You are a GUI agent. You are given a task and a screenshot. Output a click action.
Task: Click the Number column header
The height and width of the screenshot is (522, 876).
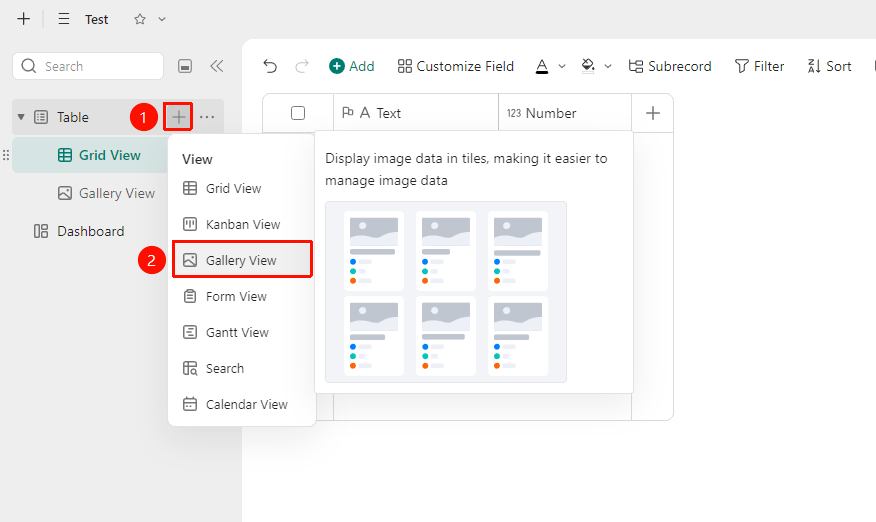click(x=565, y=113)
